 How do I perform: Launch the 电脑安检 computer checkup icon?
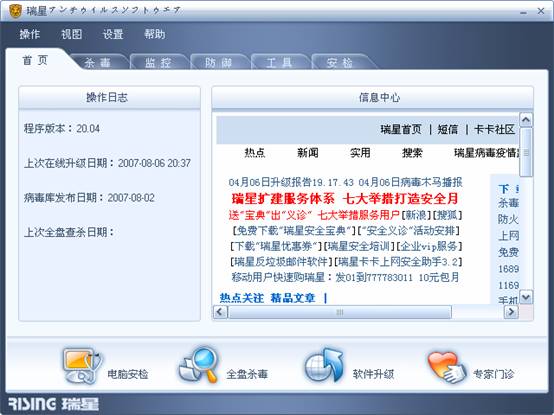(x=82, y=366)
